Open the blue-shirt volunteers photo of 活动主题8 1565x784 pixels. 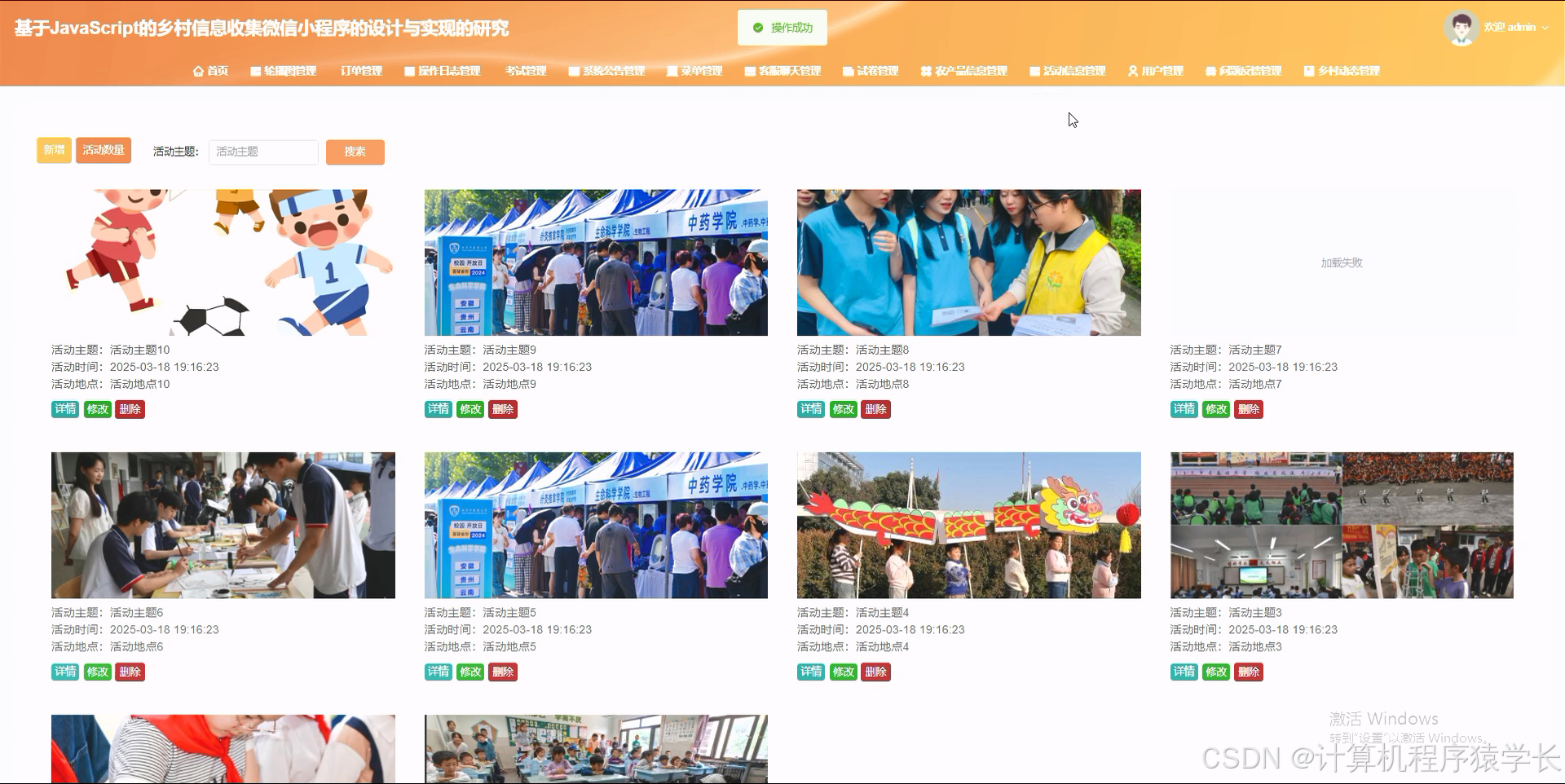pyautogui.click(x=969, y=262)
